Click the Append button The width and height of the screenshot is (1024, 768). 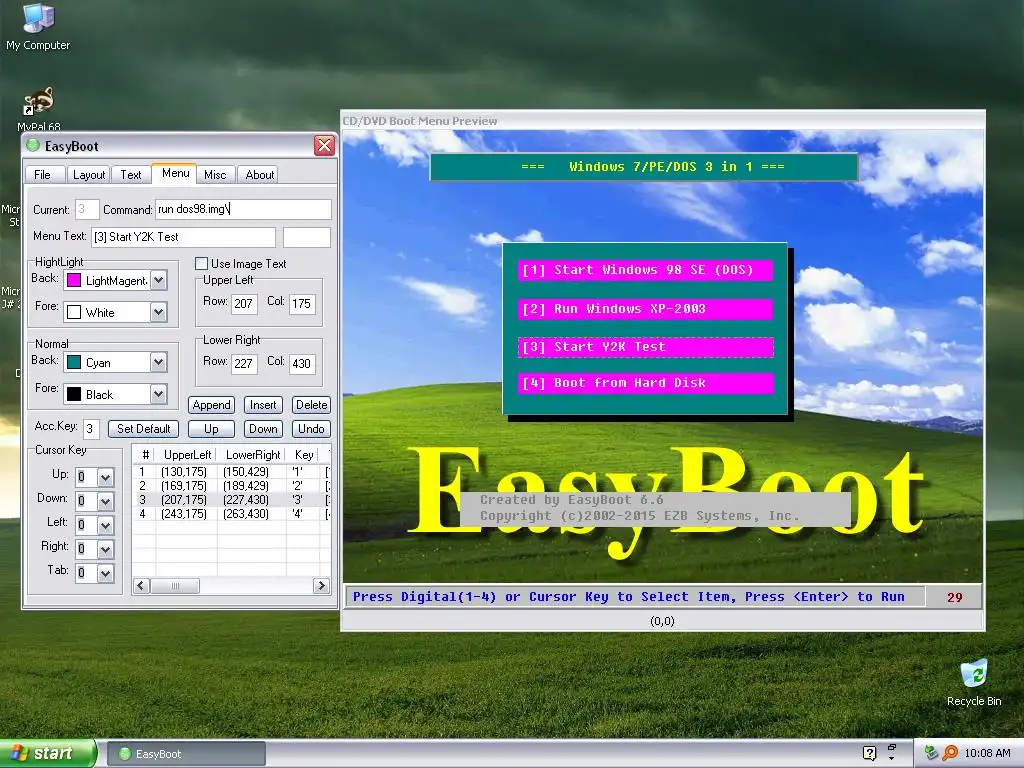(x=212, y=405)
